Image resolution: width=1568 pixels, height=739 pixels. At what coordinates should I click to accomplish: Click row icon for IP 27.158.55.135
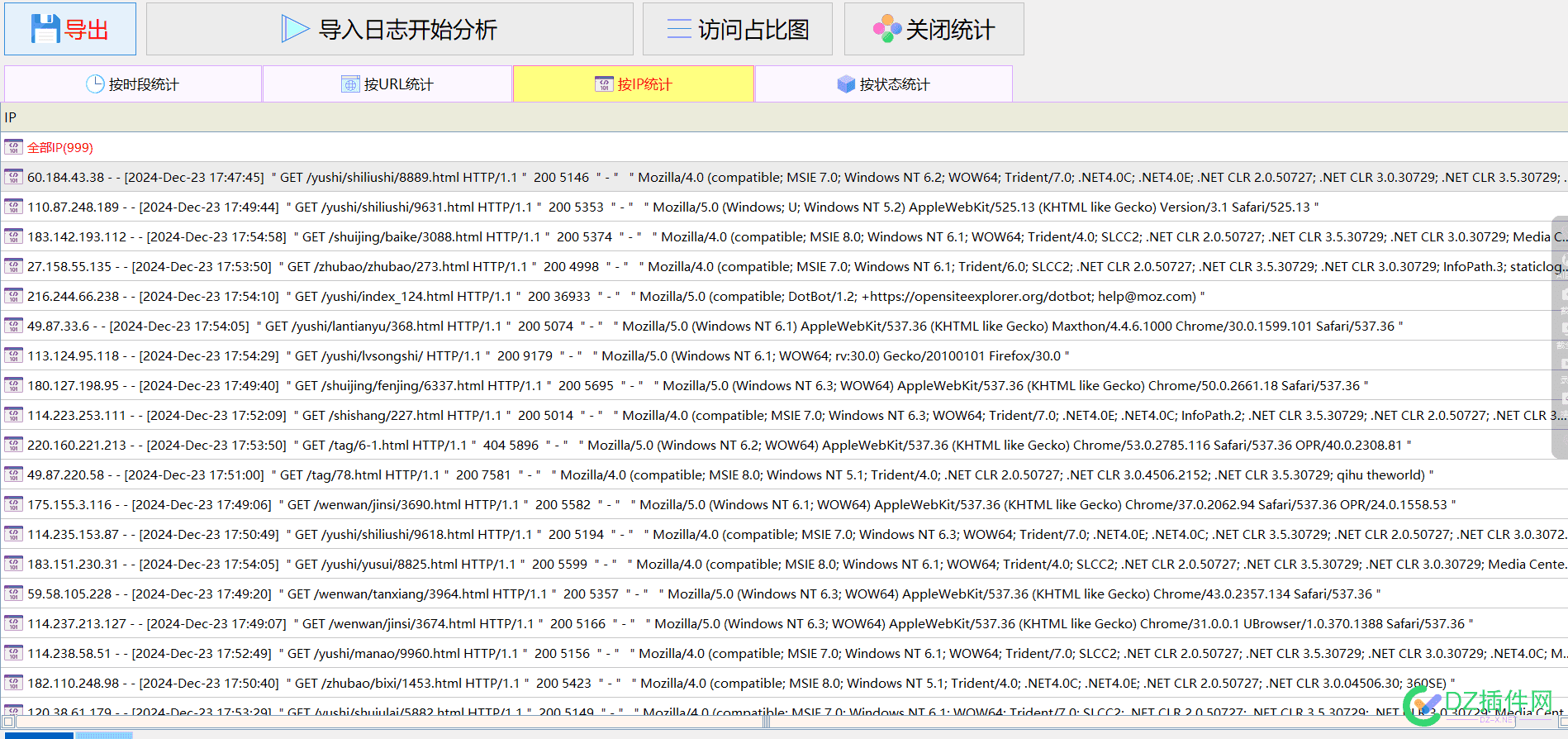[x=13, y=266]
